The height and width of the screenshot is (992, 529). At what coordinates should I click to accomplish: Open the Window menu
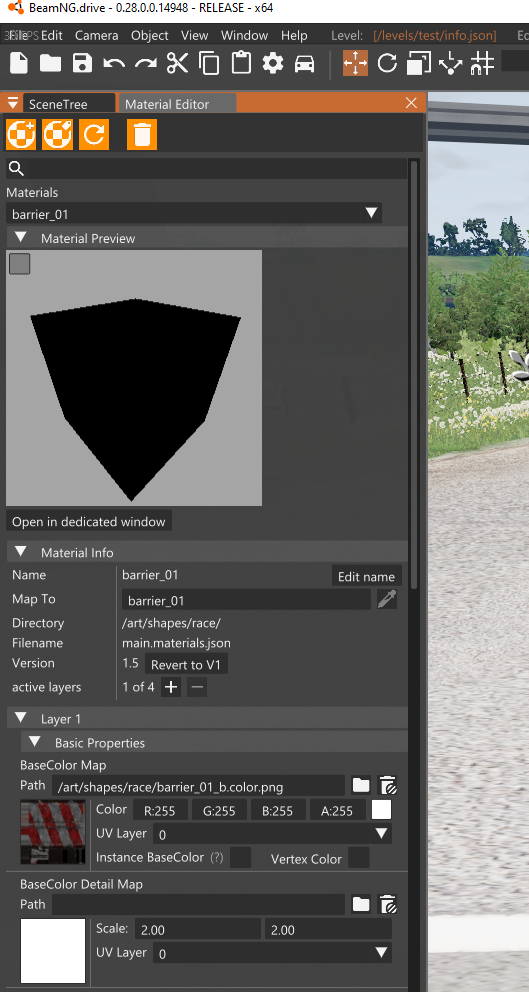[x=244, y=35]
